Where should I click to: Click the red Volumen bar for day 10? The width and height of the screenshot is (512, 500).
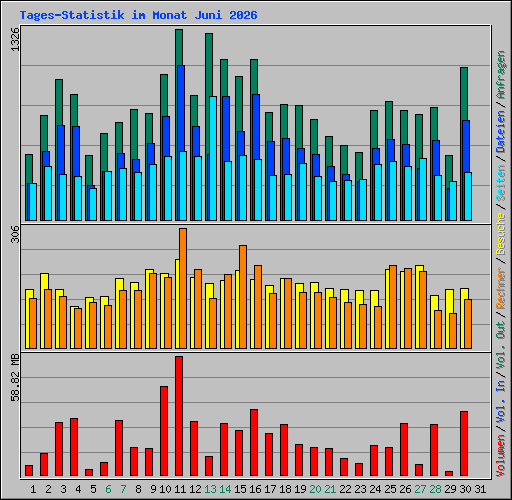164,431
